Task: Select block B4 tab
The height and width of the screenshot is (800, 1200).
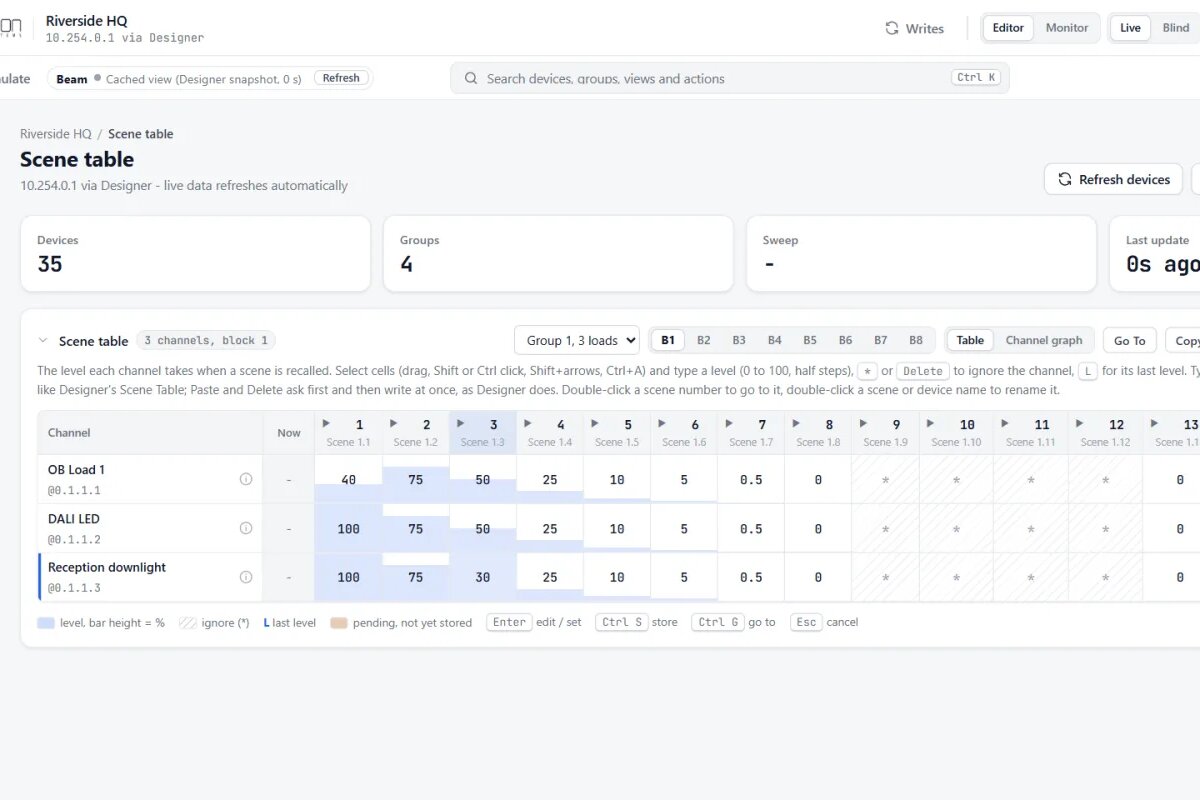Action: 775,340
